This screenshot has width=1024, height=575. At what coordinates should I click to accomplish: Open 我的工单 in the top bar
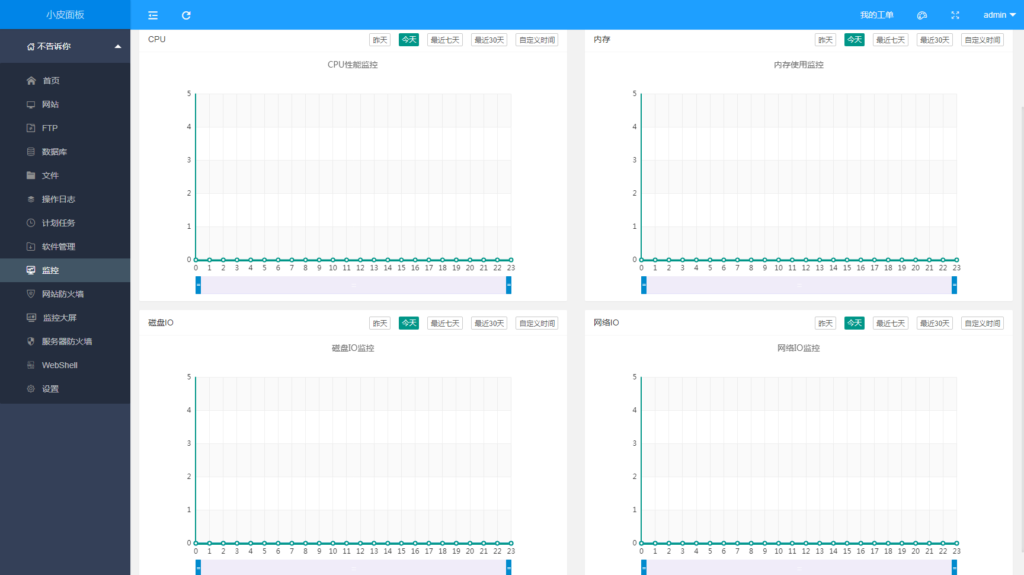point(876,15)
